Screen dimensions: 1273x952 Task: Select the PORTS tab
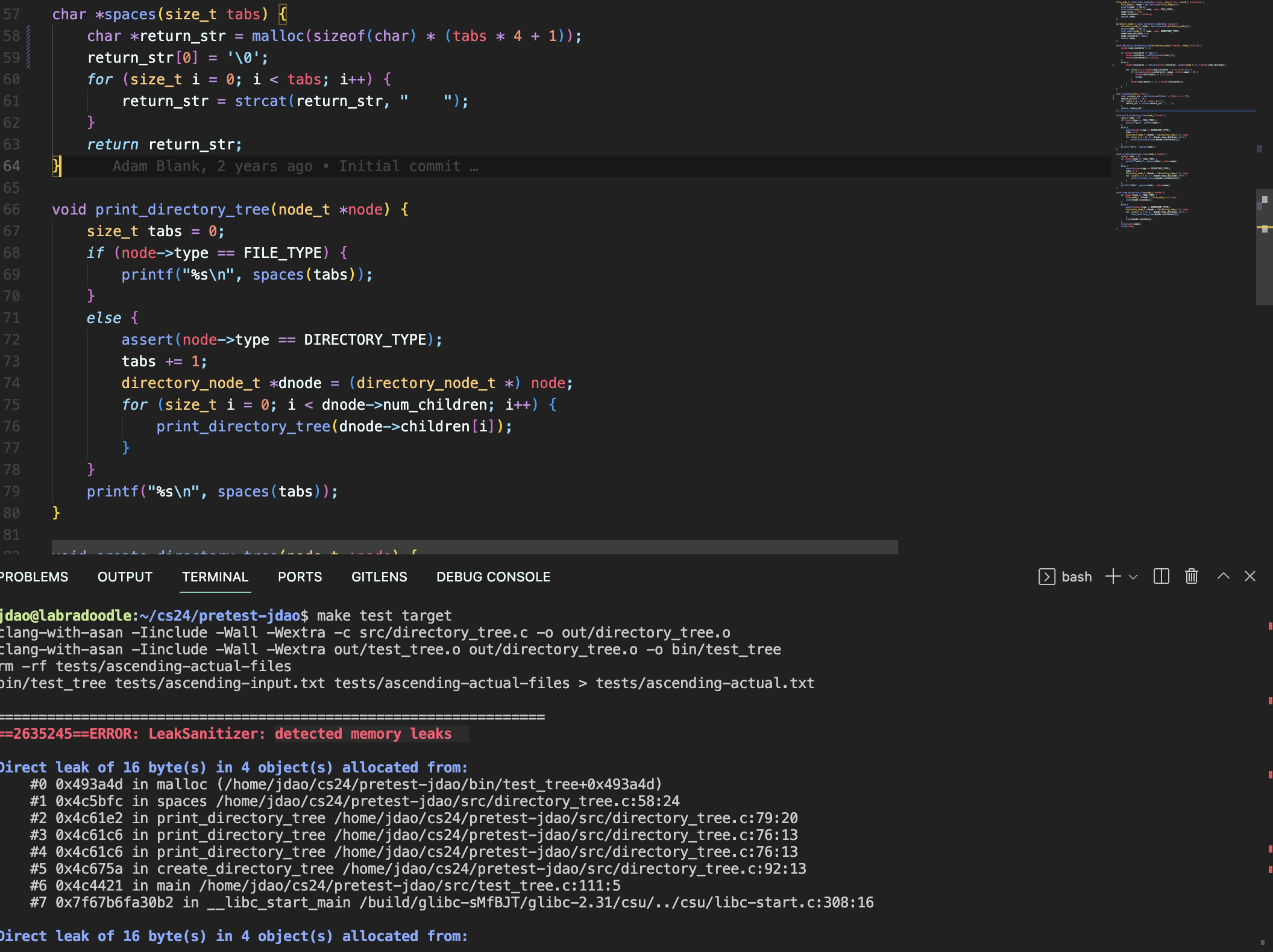tap(300, 577)
